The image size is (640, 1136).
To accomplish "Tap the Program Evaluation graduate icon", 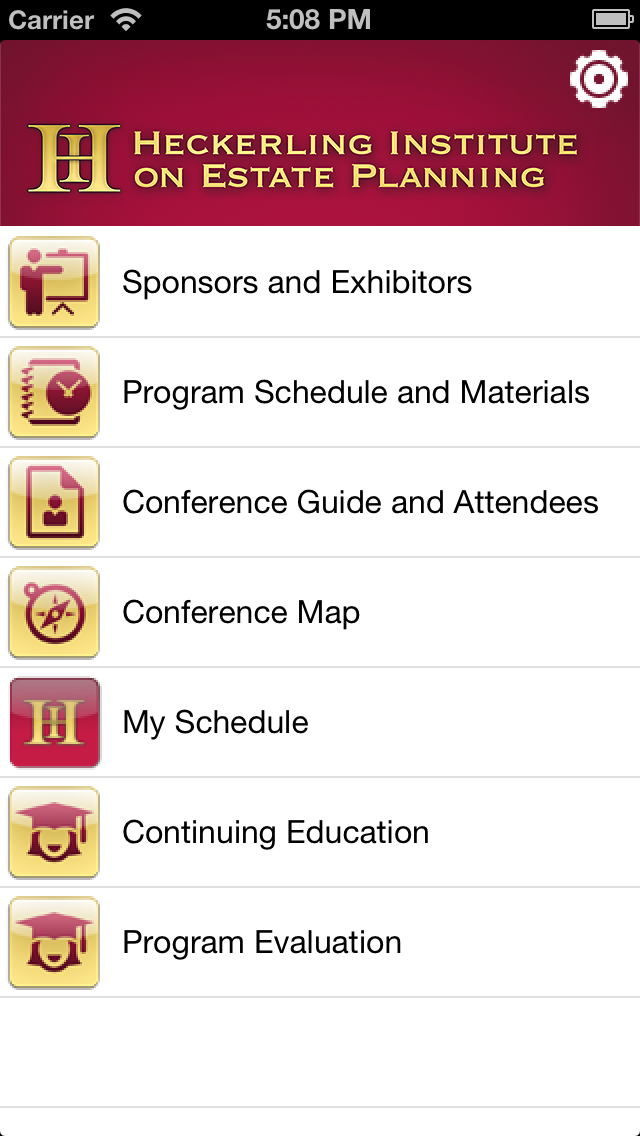I will [x=54, y=943].
